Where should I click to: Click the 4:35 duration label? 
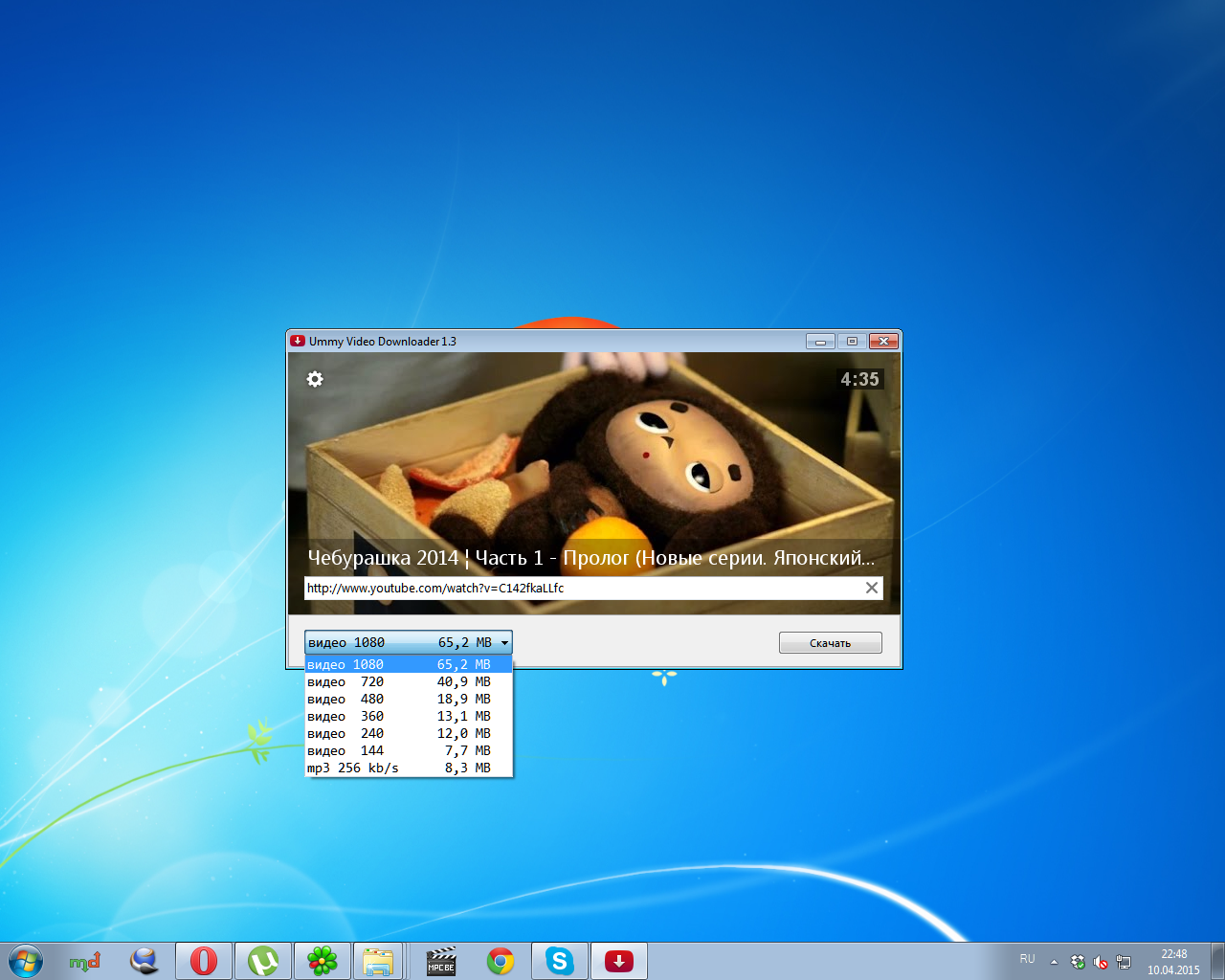tap(859, 379)
